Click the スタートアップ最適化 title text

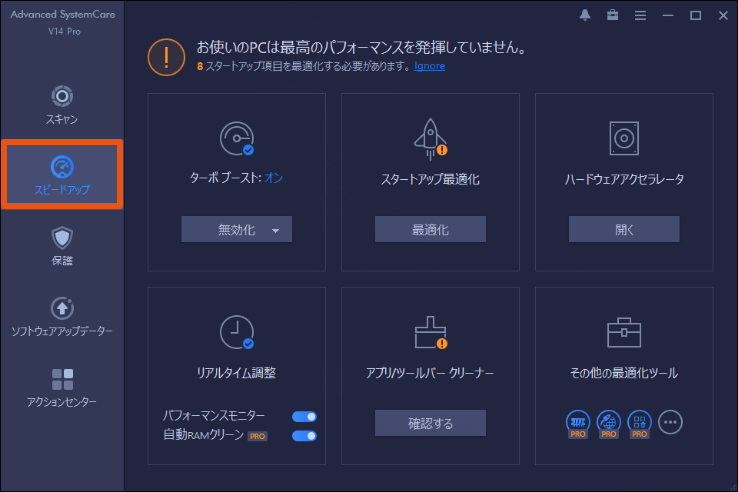click(430, 179)
